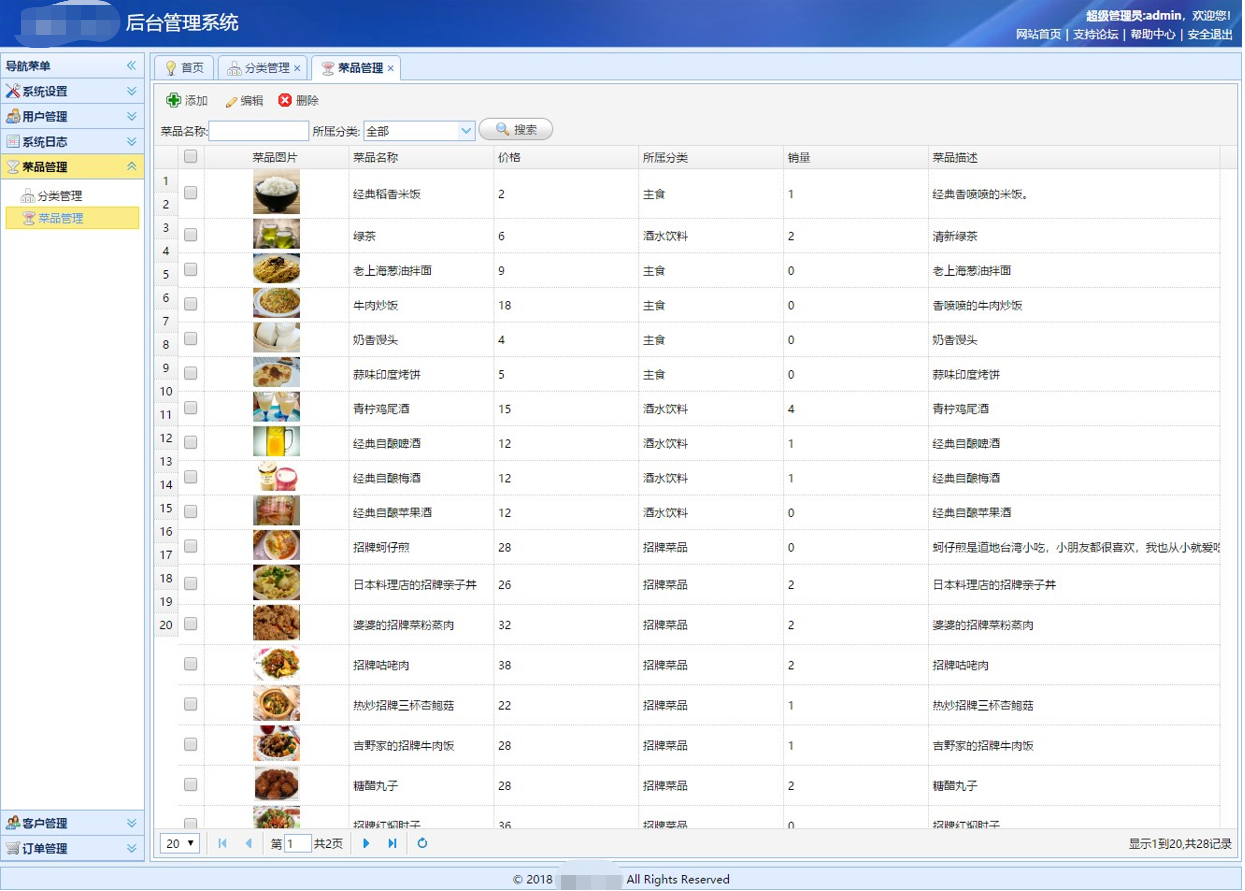This screenshot has width=1245, height=891.
Task: Check the row checkbox for 经典稻香米饭
Action: click(x=190, y=193)
